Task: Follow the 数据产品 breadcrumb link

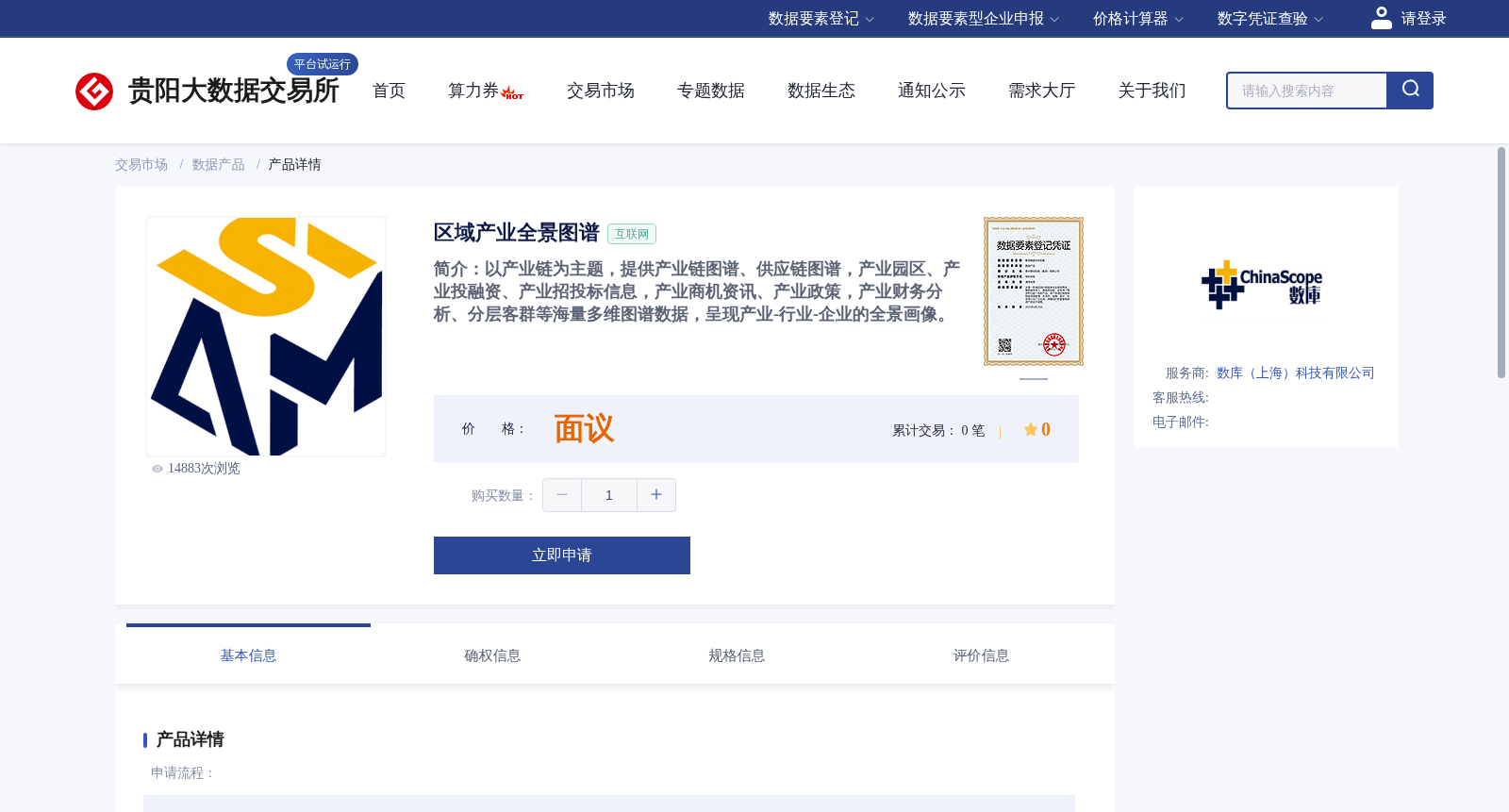Action: tap(219, 165)
